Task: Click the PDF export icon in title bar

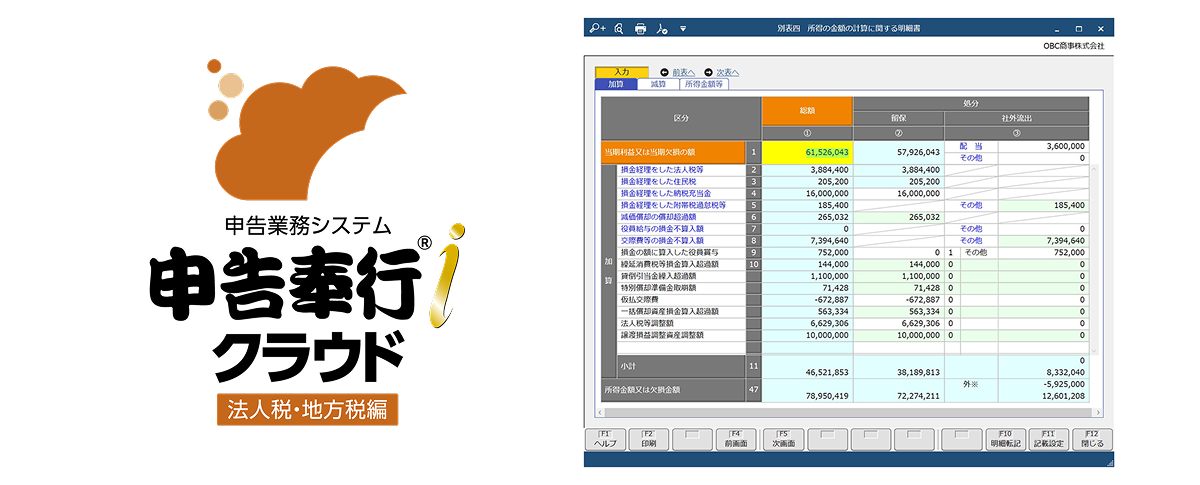Action: [662, 29]
